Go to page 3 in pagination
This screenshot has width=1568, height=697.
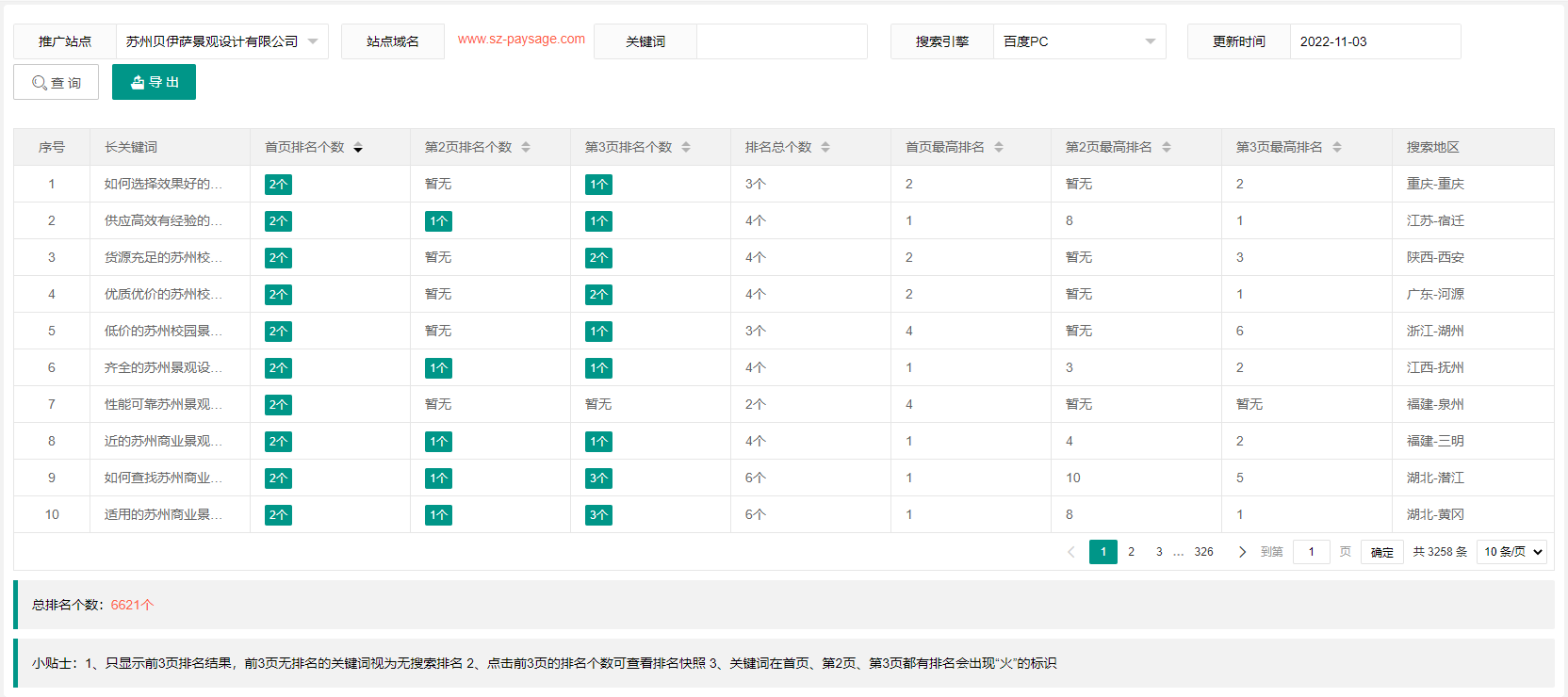[1159, 552]
